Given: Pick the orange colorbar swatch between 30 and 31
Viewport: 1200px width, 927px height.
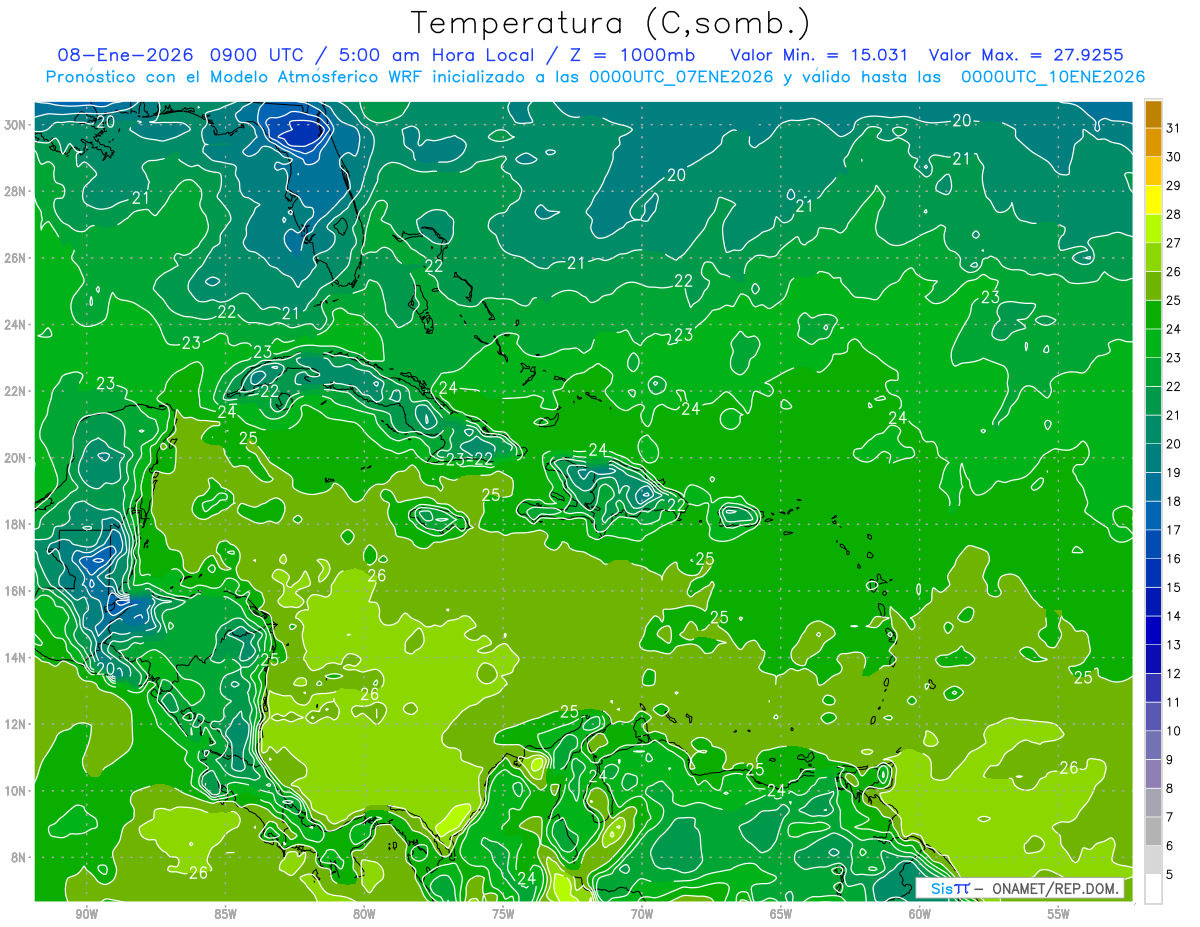Looking at the screenshot, I should (1153, 143).
